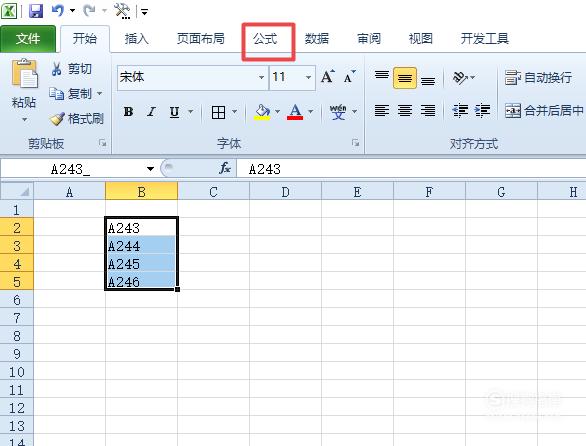Switch to the 插入 tab
Viewport: 586px width, 446px height.
pyautogui.click(x=136, y=39)
